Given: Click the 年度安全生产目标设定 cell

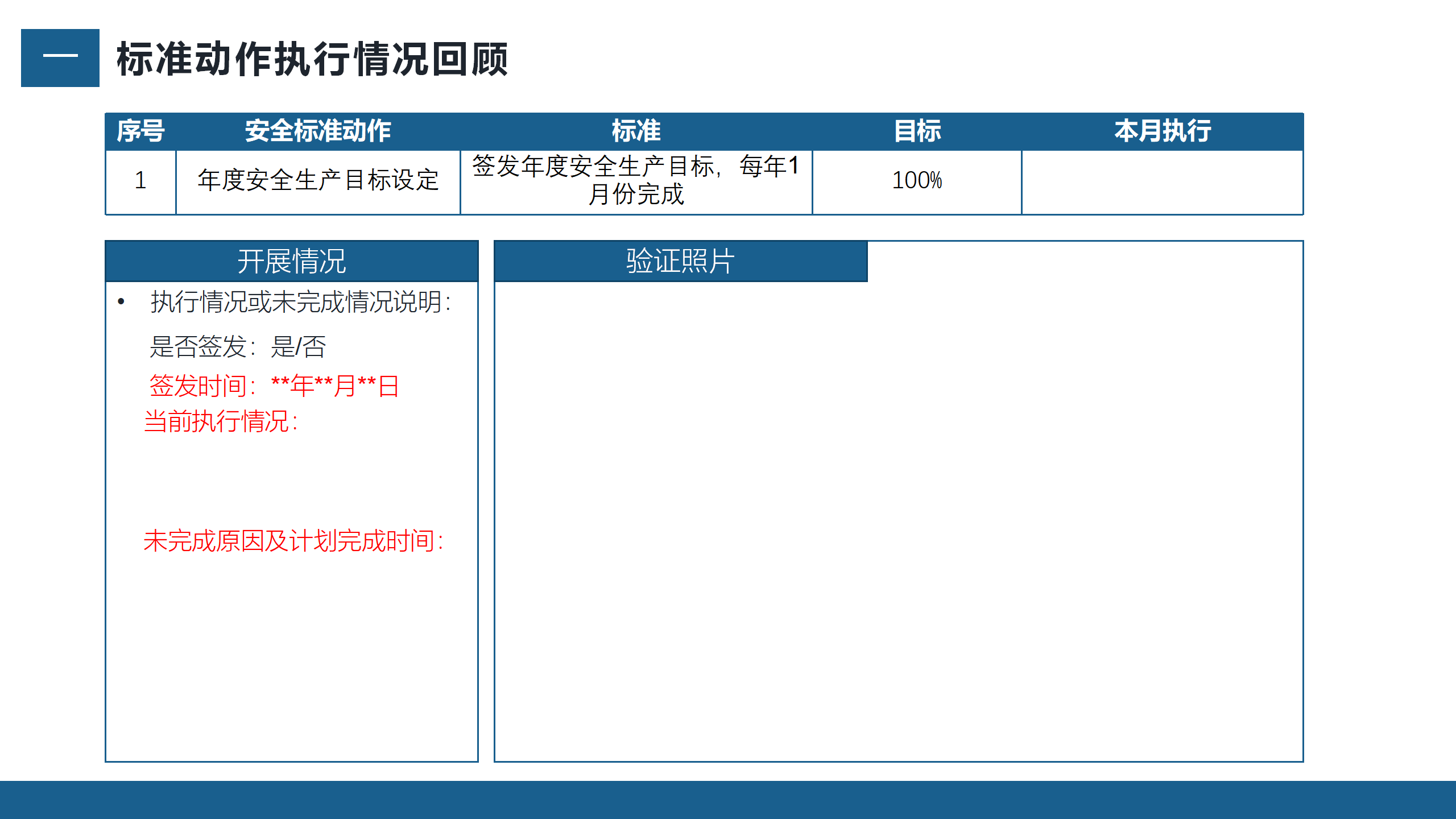Looking at the screenshot, I should click(318, 181).
